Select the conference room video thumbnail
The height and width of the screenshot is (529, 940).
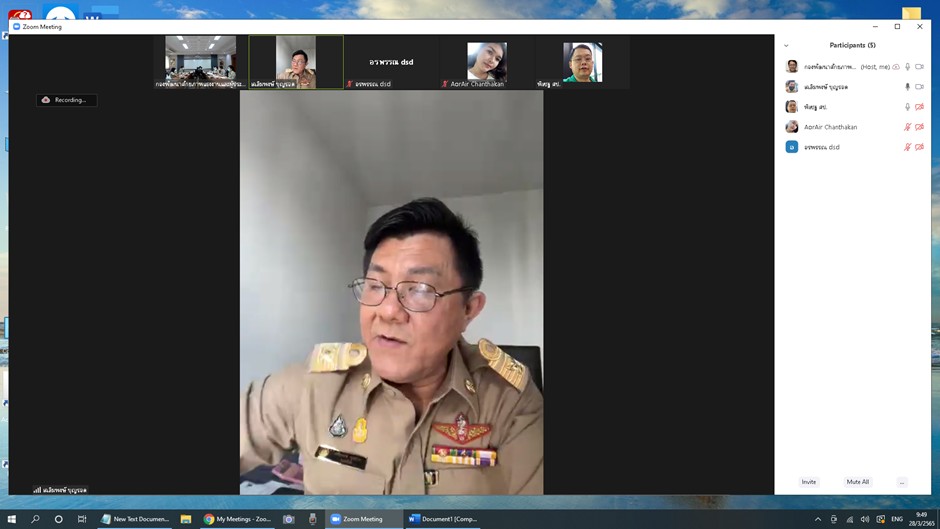pyautogui.click(x=201, y=62)
